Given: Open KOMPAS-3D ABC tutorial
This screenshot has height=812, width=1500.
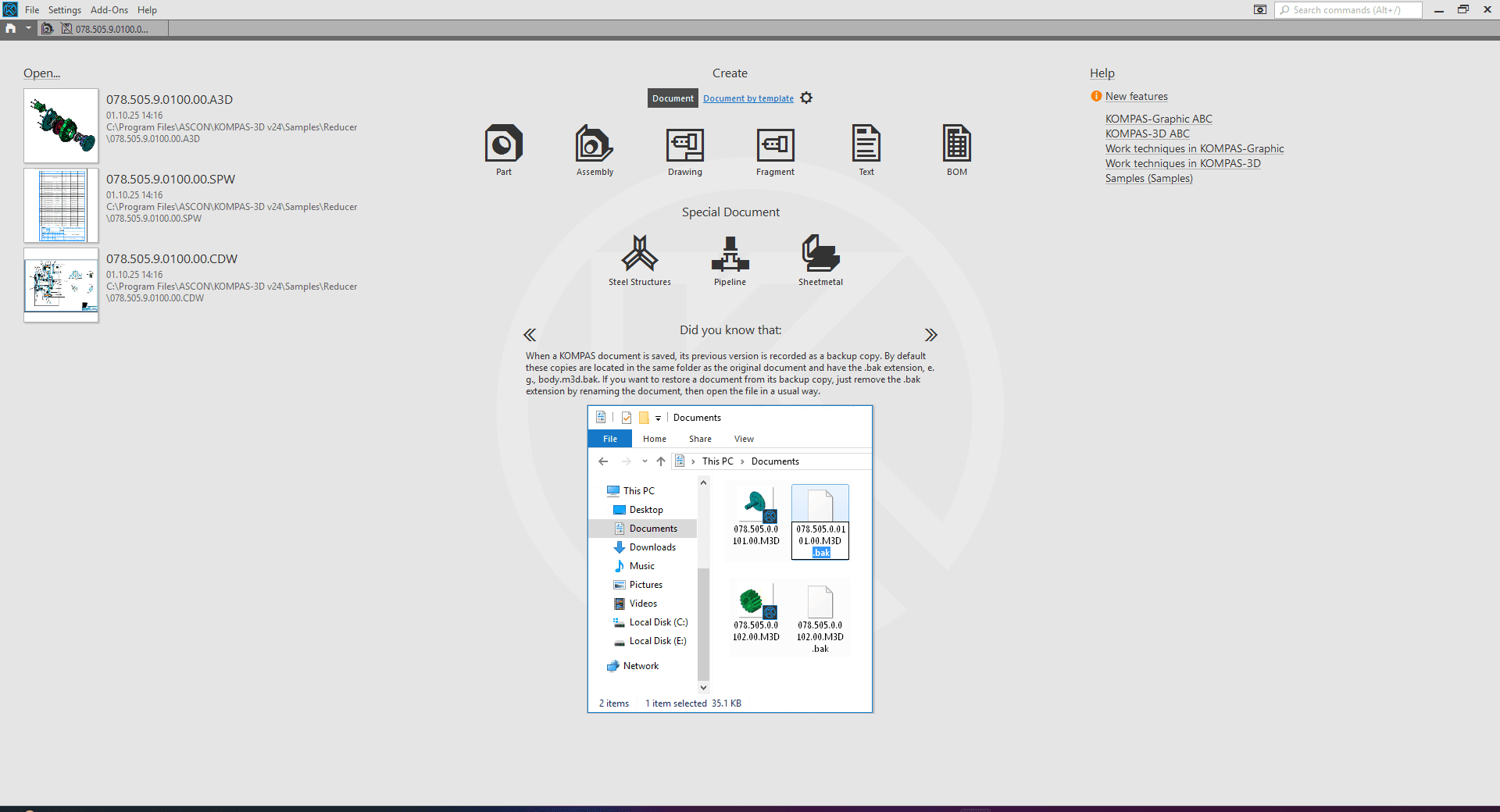Looking at the screenshot, I should point(1147,134).
